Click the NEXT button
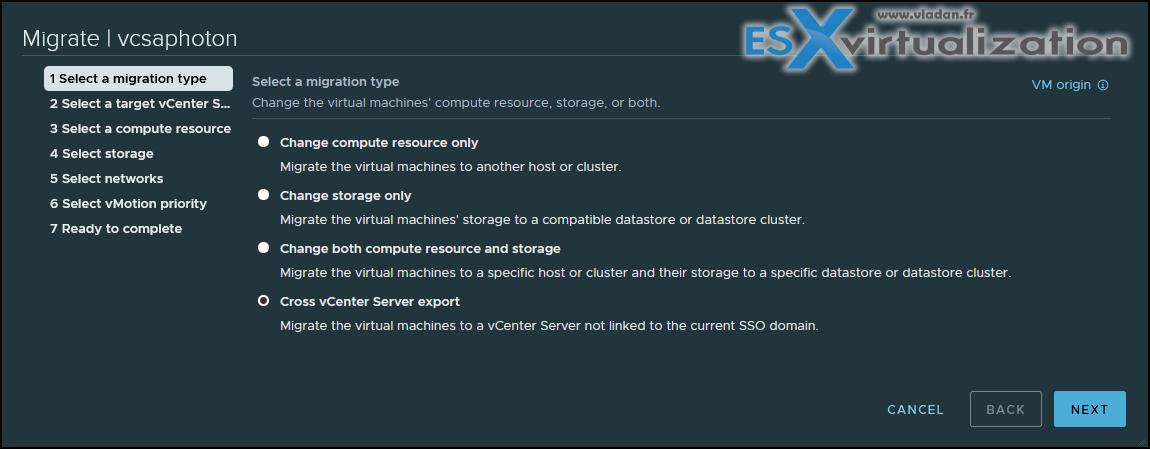The height and width of the screenshot is (449, 1150). pos(1089,409)
